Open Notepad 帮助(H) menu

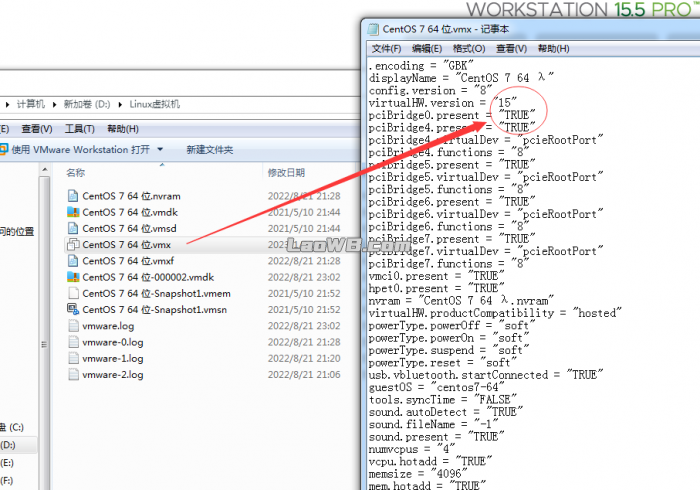pyautogui.click(x=554, y=49)
